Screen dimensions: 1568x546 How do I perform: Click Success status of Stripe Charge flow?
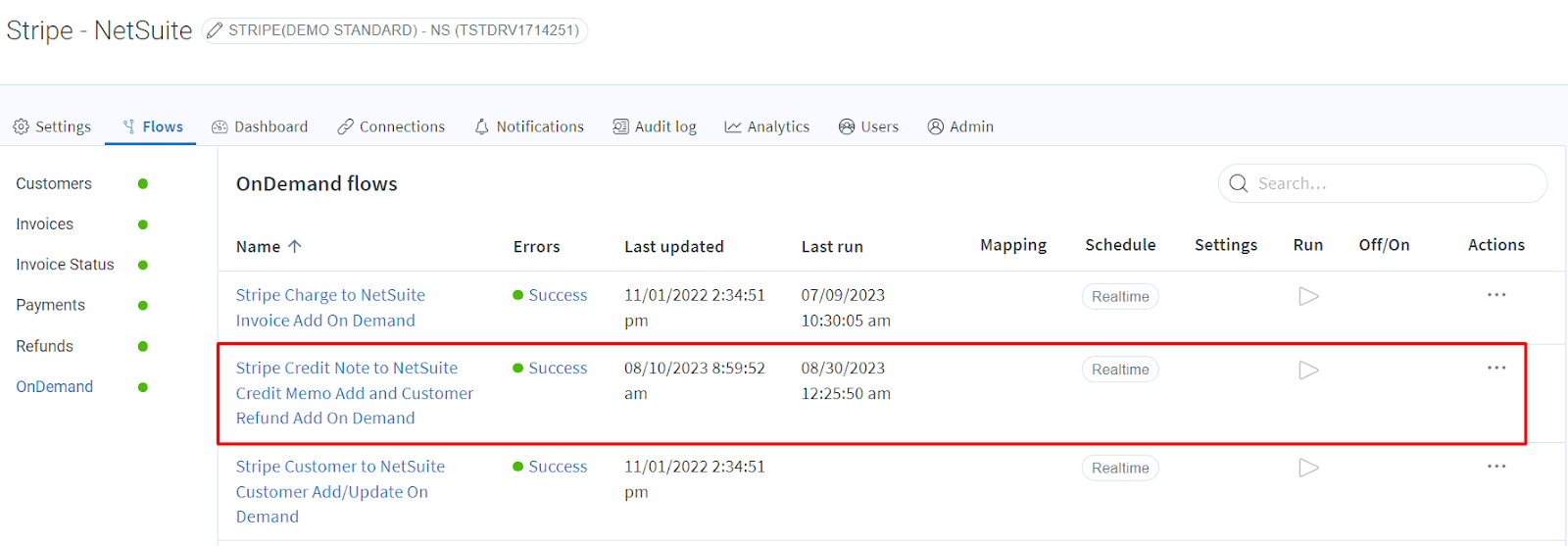(550, 295)
